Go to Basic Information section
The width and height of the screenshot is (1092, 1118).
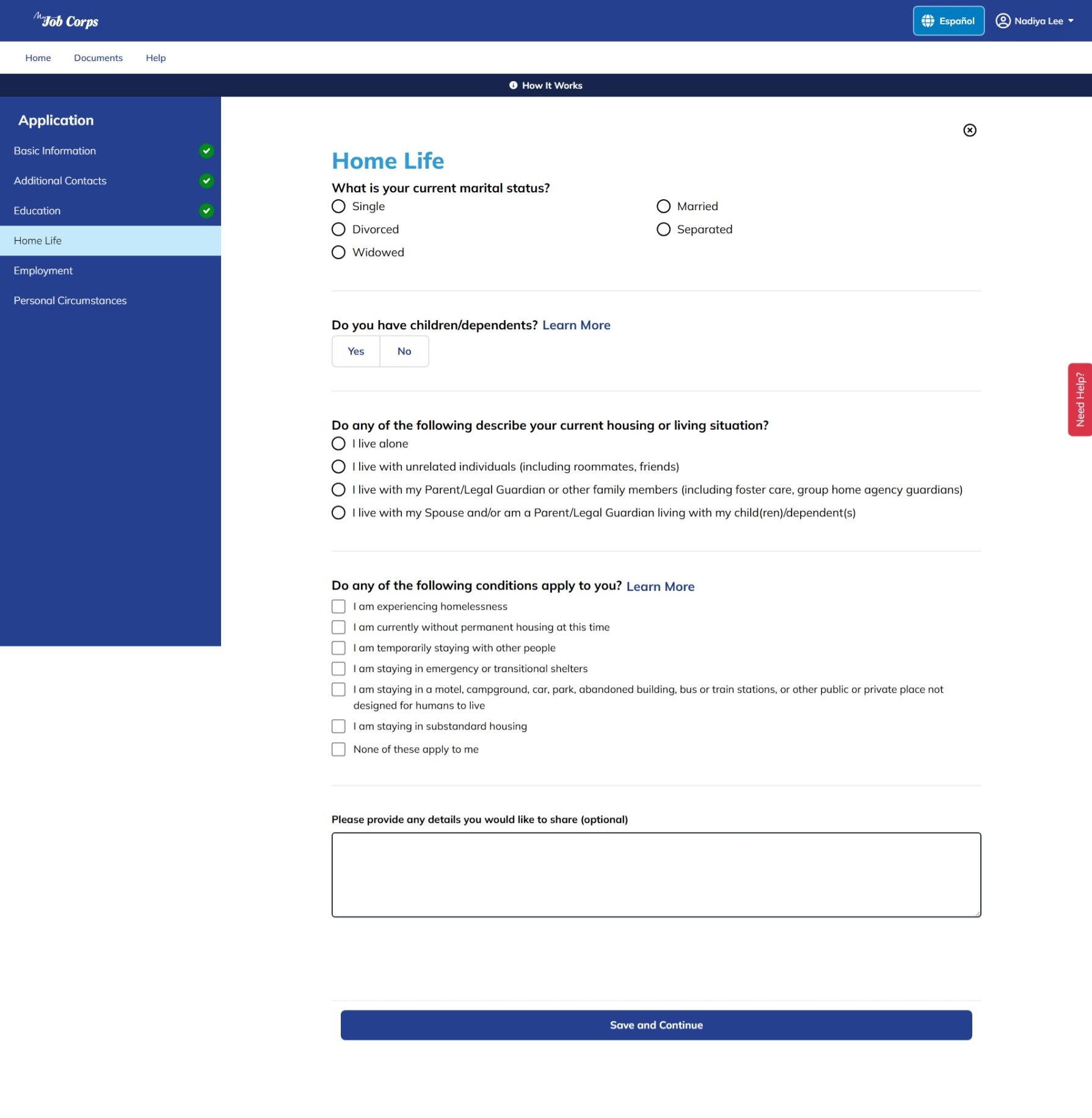coord(111,151)
